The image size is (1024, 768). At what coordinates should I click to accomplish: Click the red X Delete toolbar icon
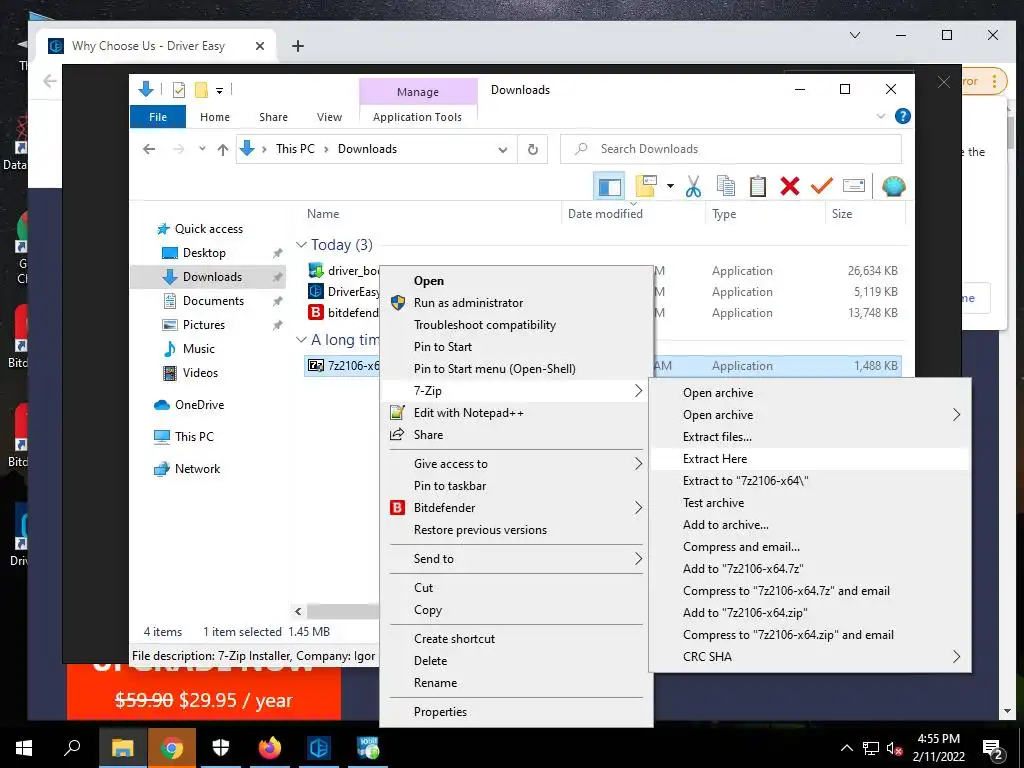click(790, 187)
